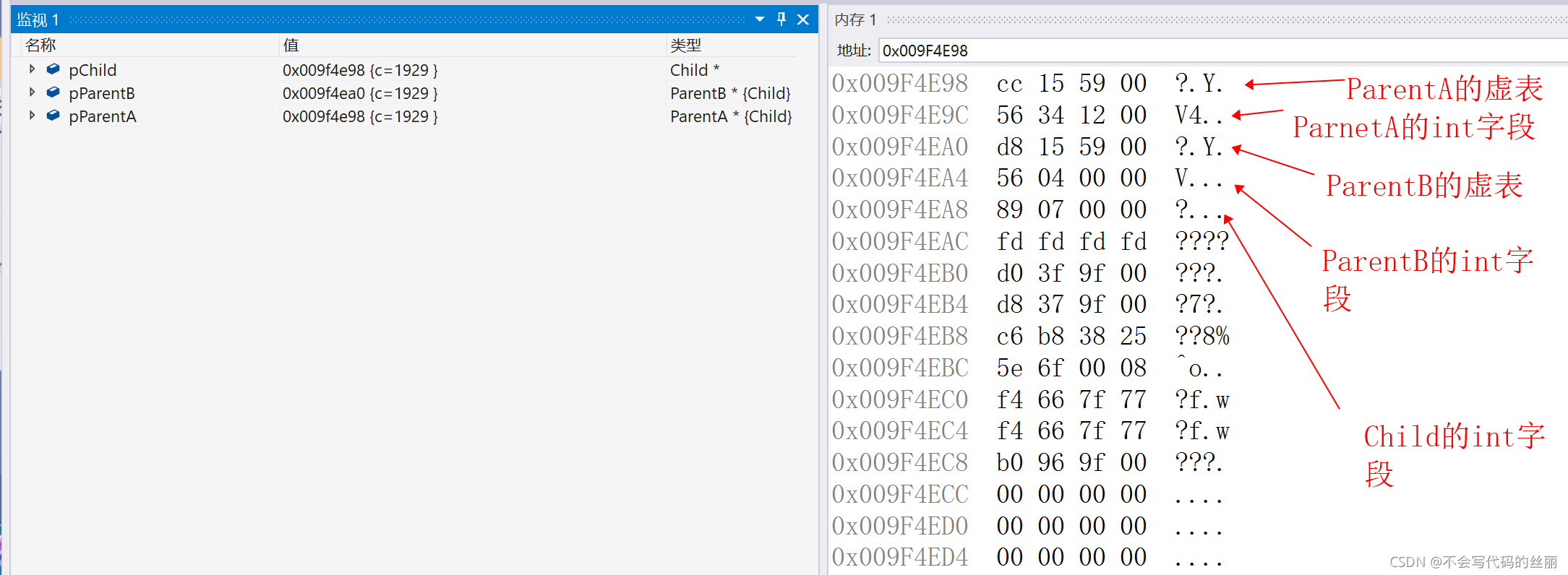Image resolution: width=1568 pixels, height=575 pixels.
Task: Activate the 内存 1 memory panel title
Action: (855, 20)
